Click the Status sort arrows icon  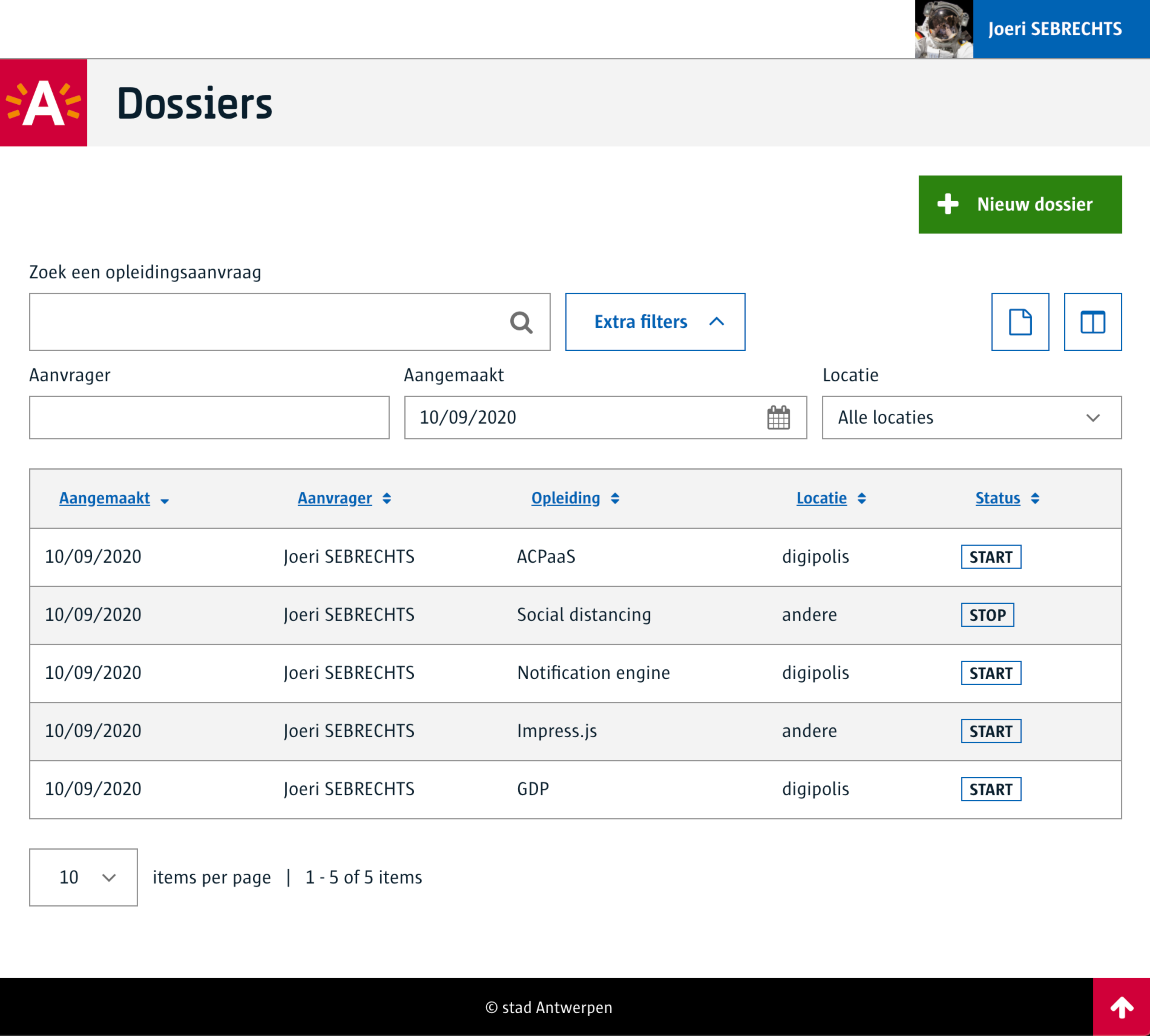point(1035,499)
